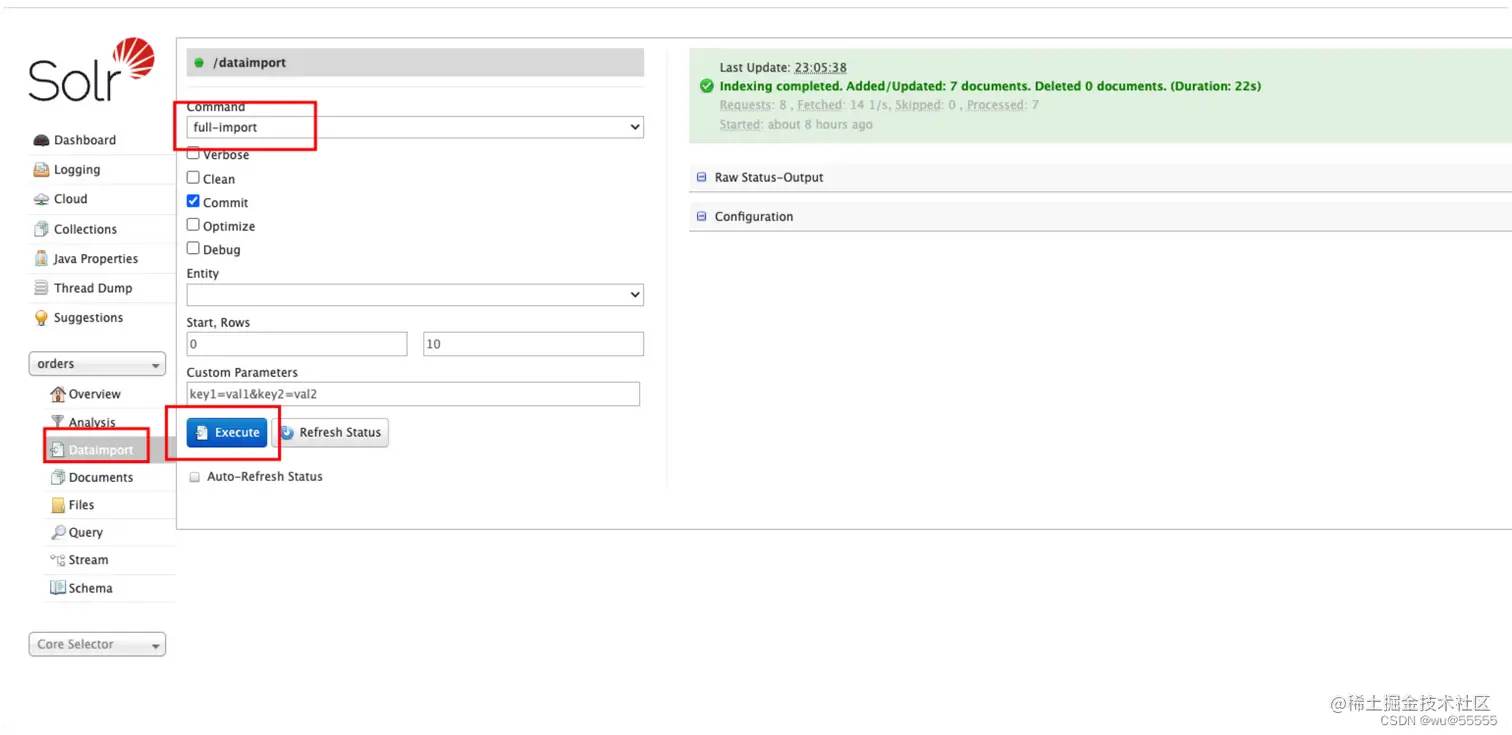Image resolution: width=1512 pixels, height=735 pixels.
Task: Click the Analysis funnel icon
Action: click(58, 422)
